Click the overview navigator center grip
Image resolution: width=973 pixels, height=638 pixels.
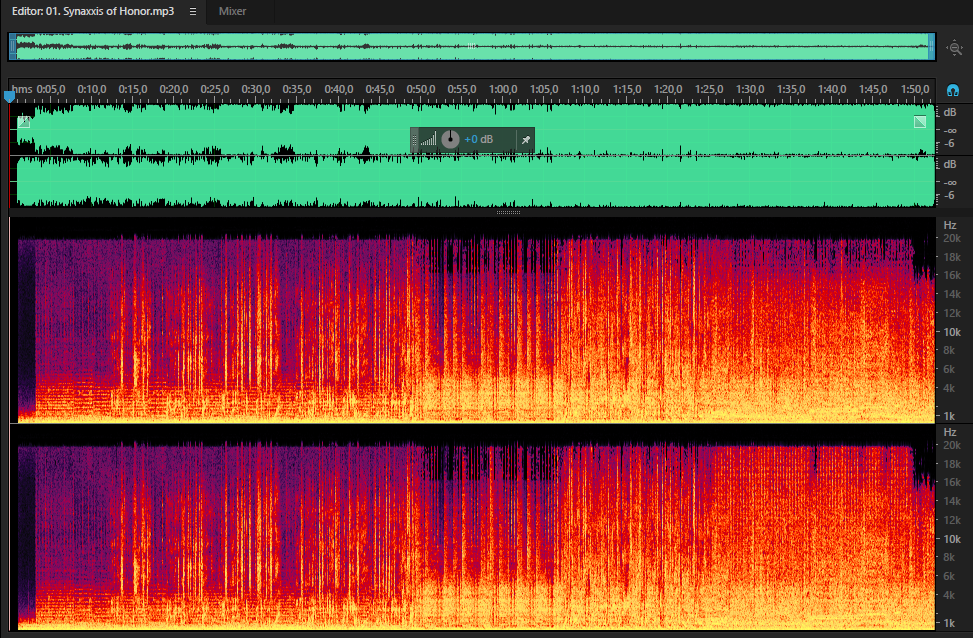click(x=472, y=46)
